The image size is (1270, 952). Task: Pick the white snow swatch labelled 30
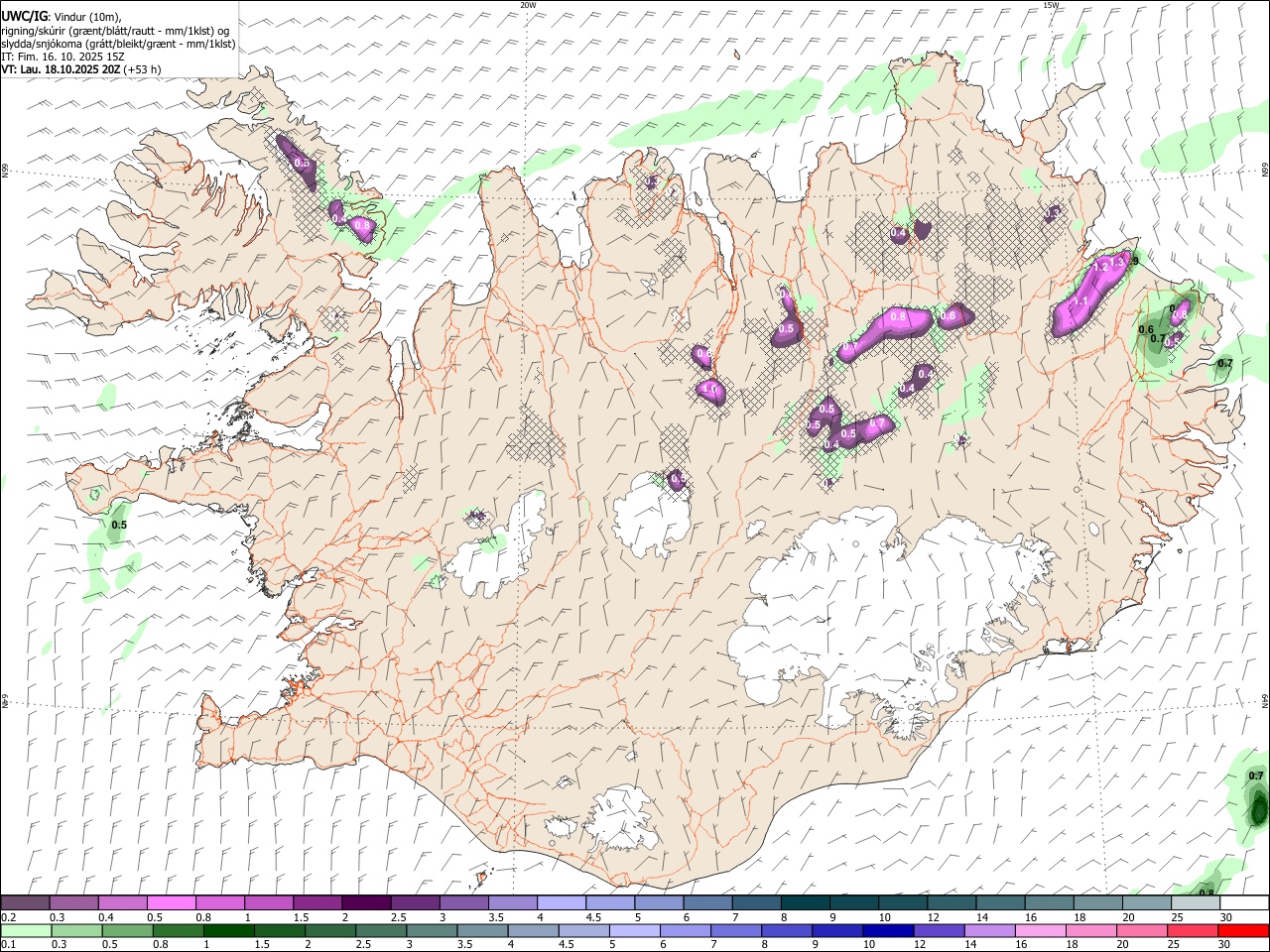(x=1244, y=903)
